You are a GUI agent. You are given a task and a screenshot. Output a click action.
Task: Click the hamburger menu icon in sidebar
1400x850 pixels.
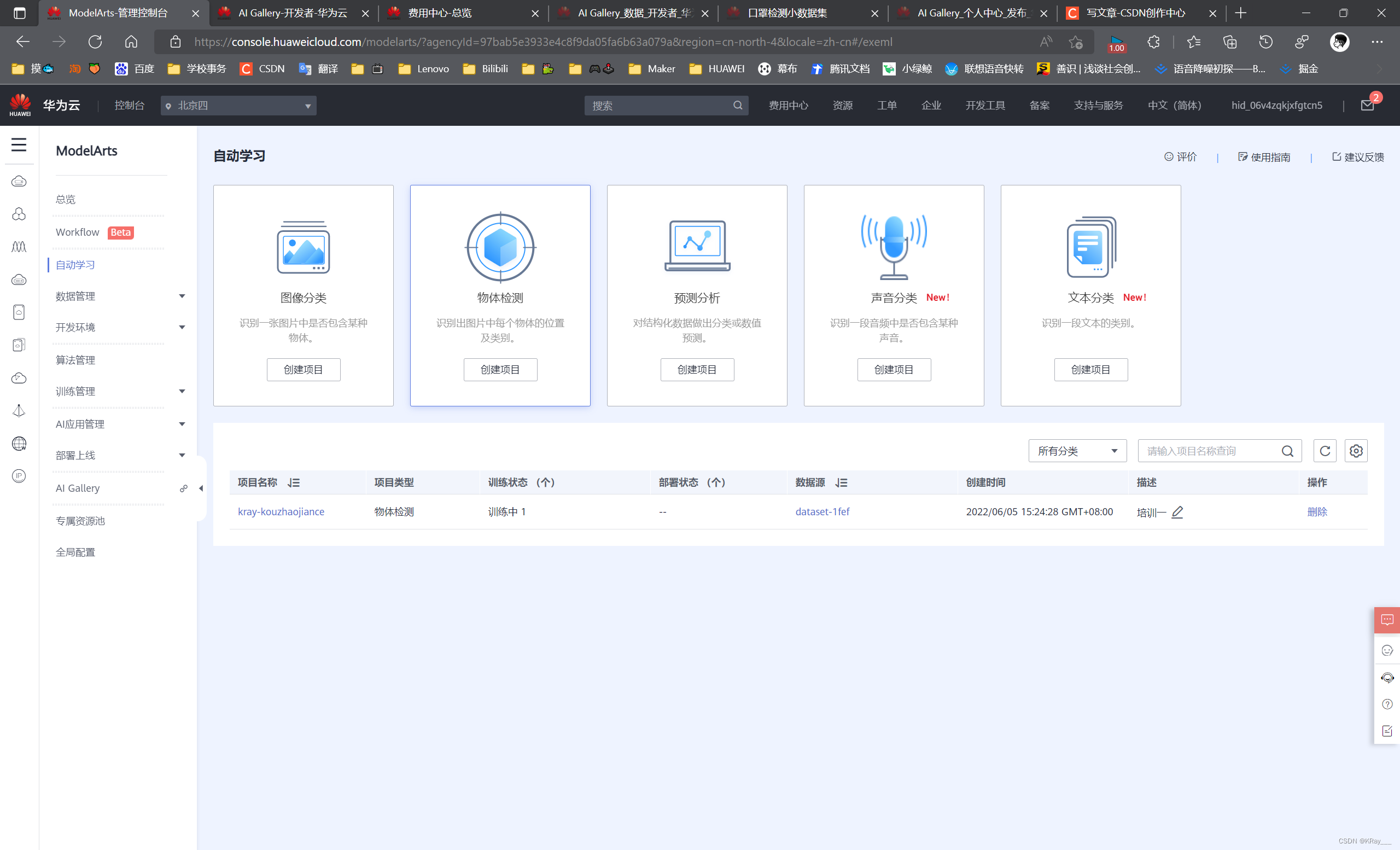pyautogui.click(x=19, y=144)
